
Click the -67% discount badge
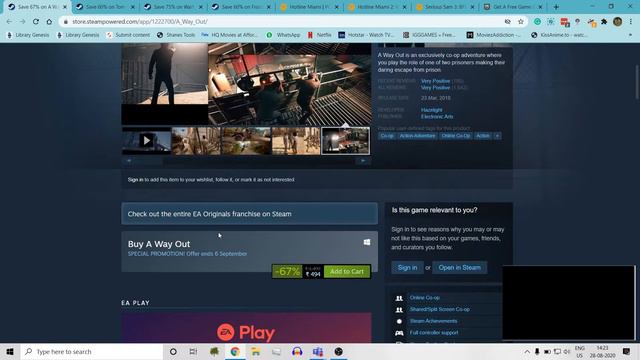pyautogui.click(x=287, y=271)
